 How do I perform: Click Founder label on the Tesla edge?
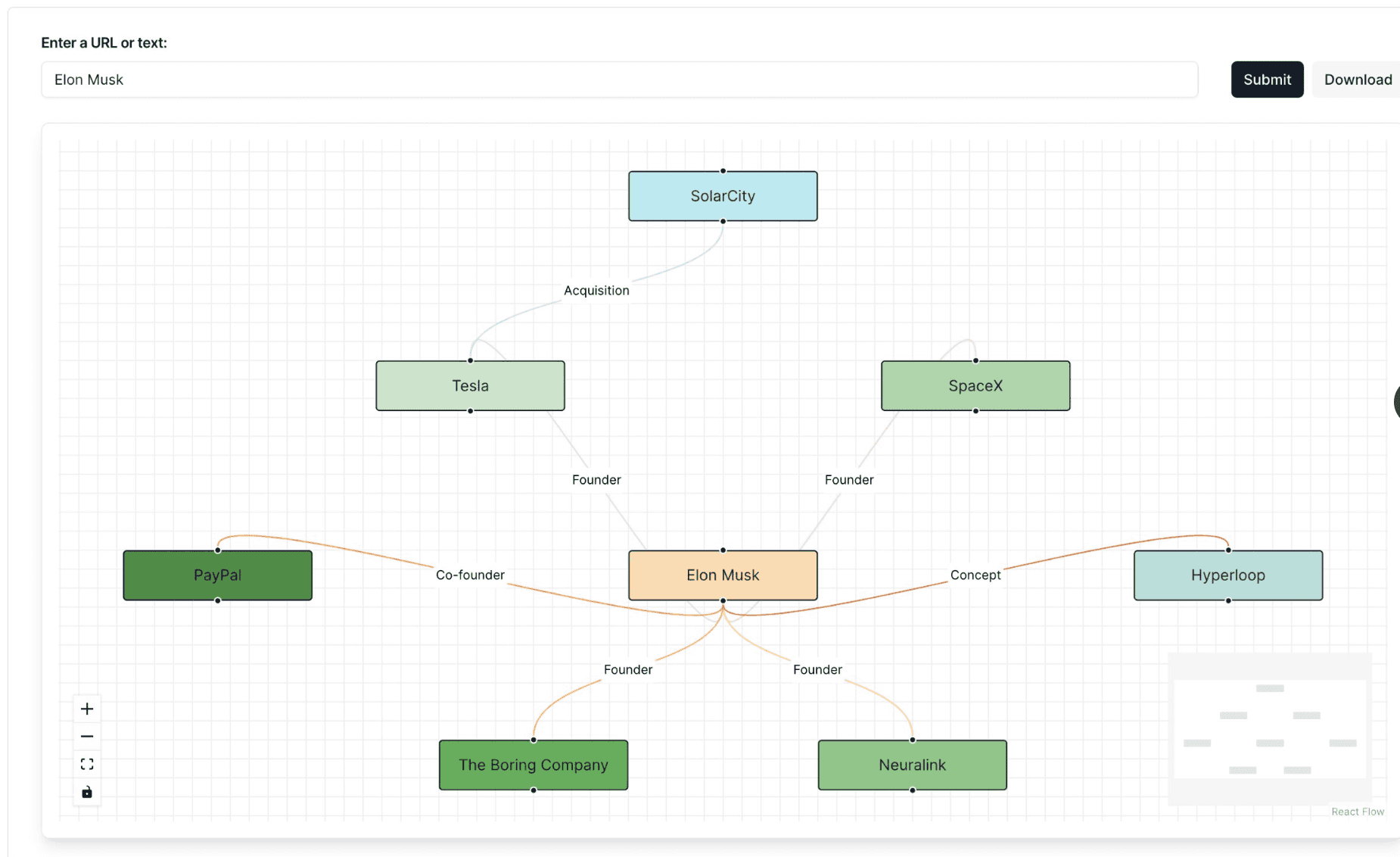[x=596, y=480]
